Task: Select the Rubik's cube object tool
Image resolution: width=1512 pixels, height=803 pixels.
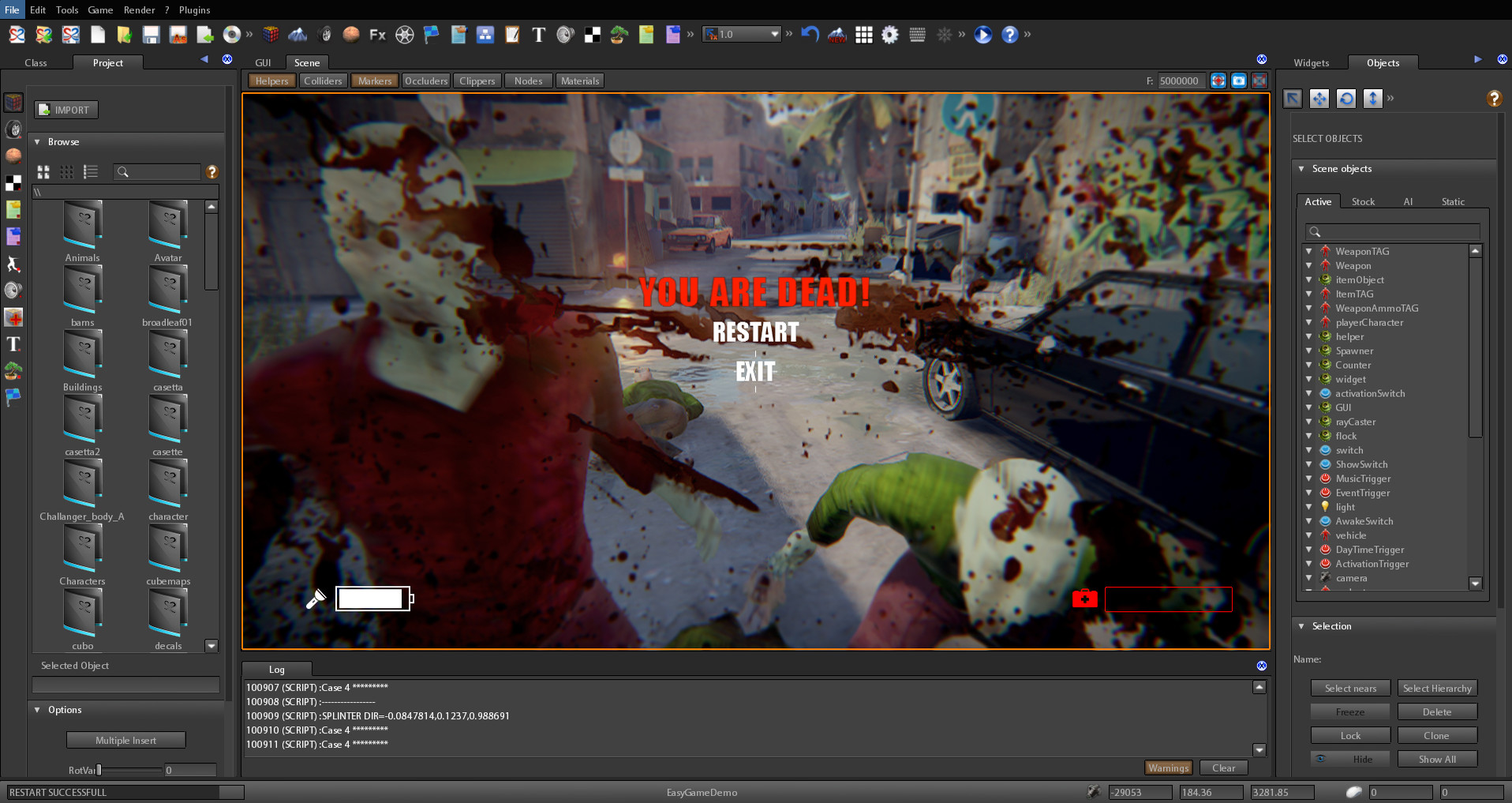Action: click(x=271, y=35)
